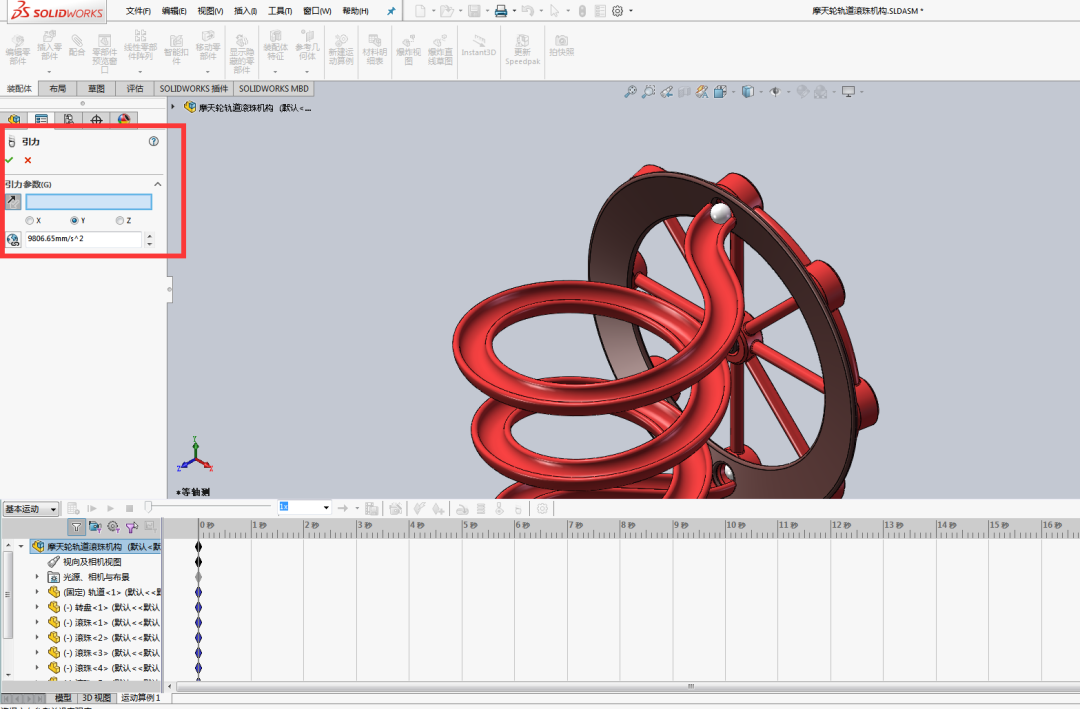Click the 9806.65mm/s^2 gravity value field
The height and width of the screenshot is (709, 1080).
pos(83,238)
